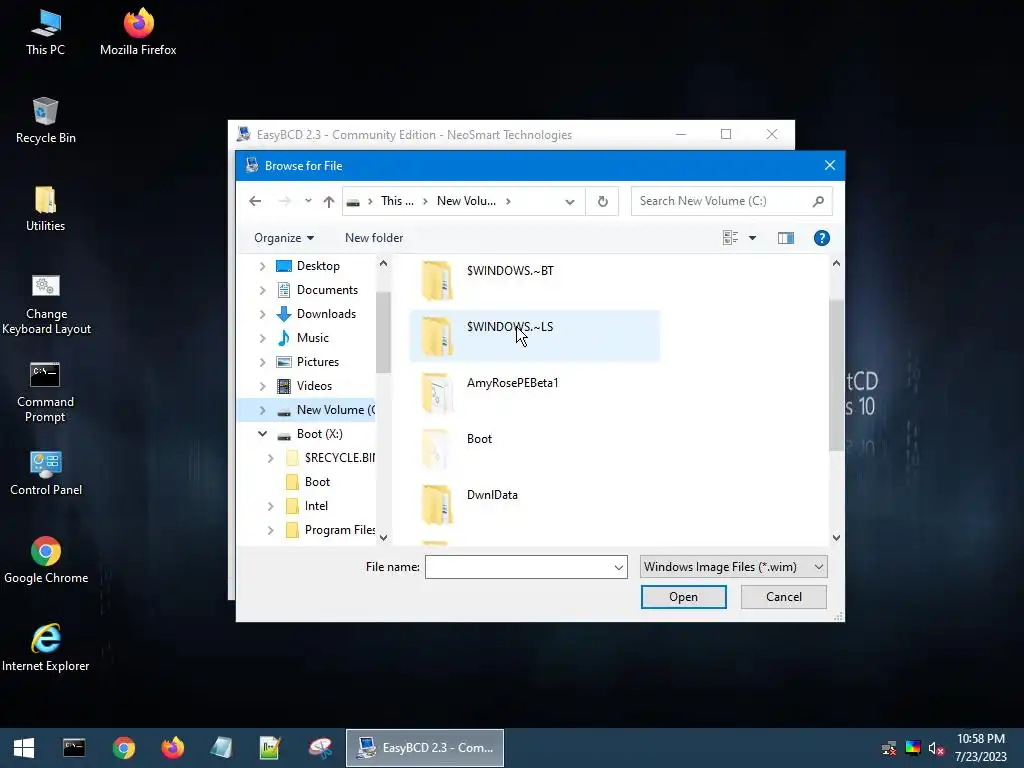
Task: Select the $WINDOWS.~BT folder
Action: [x=534, y=280]
